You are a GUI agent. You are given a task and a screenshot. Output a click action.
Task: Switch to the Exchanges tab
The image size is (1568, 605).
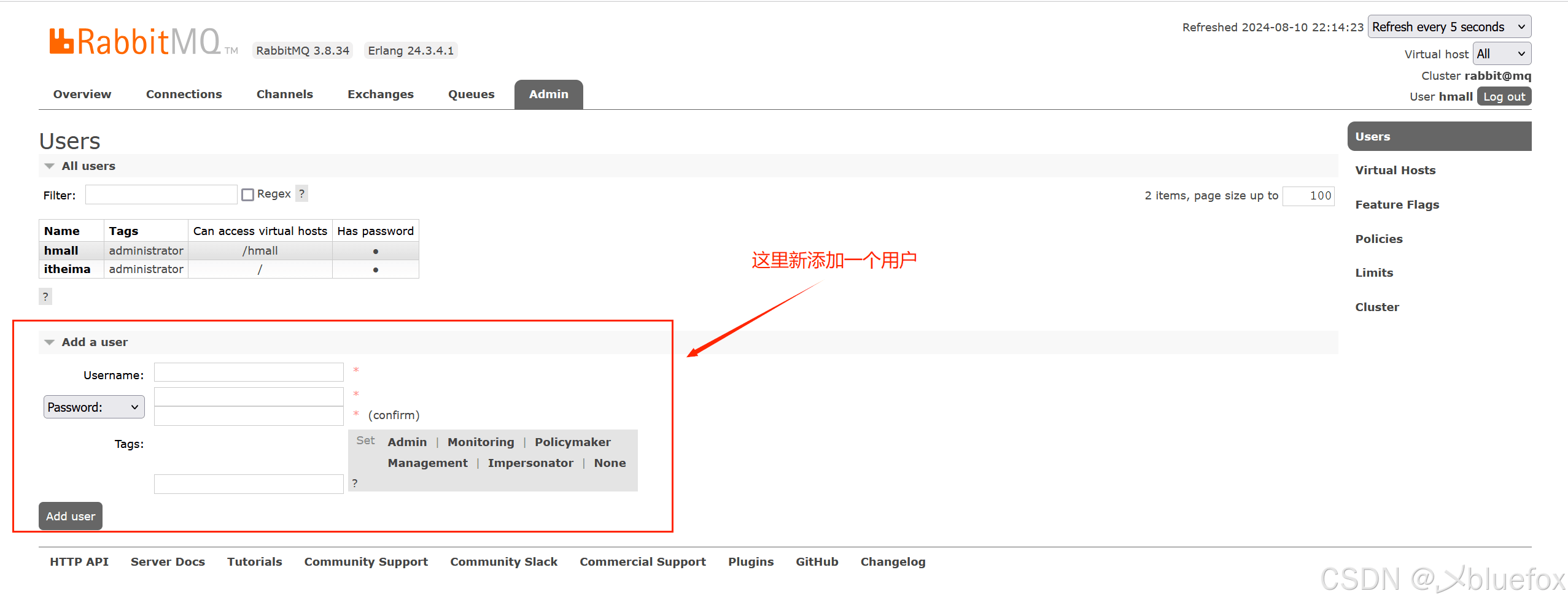pos(381,94)
